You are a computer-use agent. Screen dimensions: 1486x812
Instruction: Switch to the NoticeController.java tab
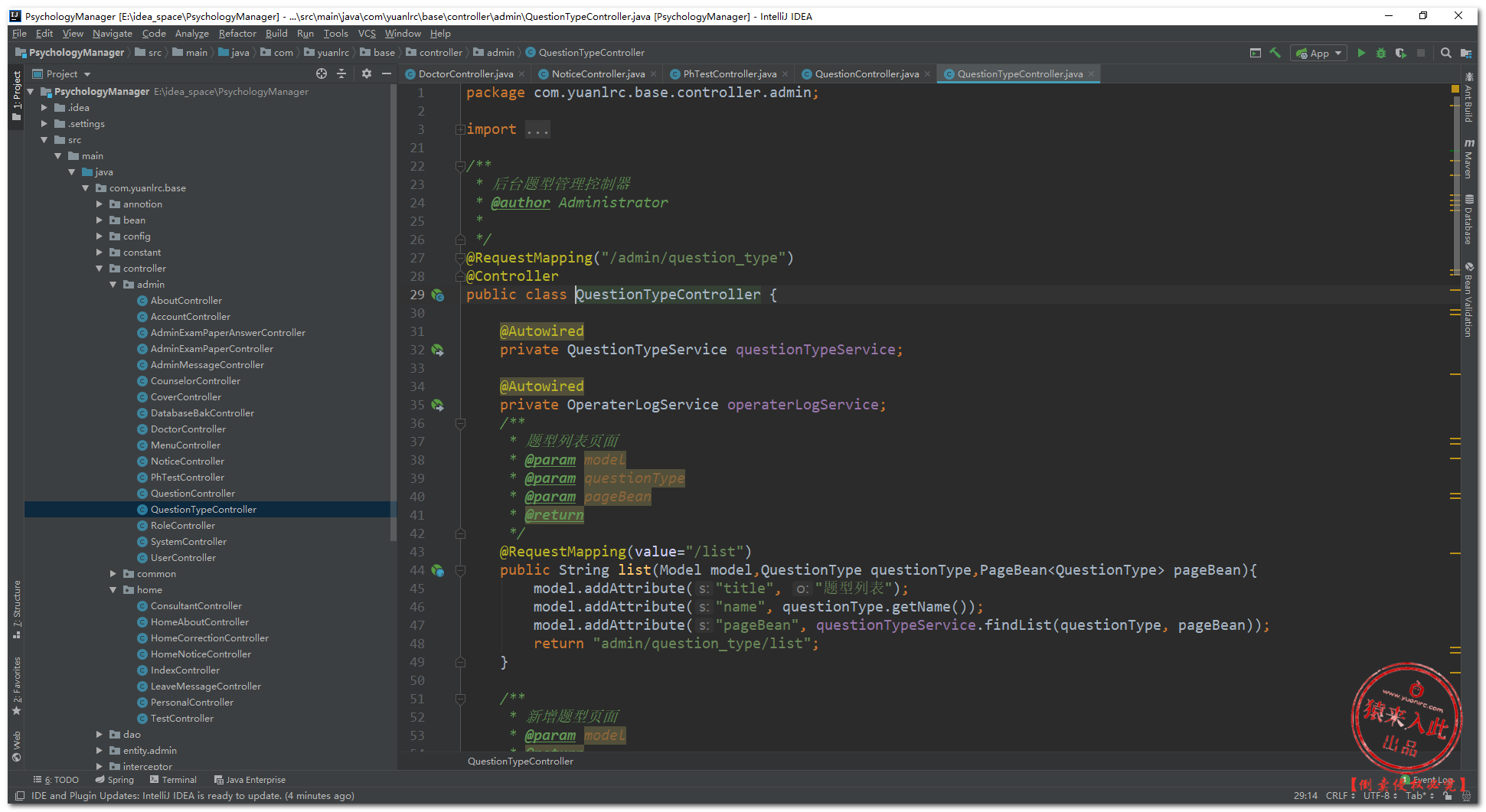[597, 74]
